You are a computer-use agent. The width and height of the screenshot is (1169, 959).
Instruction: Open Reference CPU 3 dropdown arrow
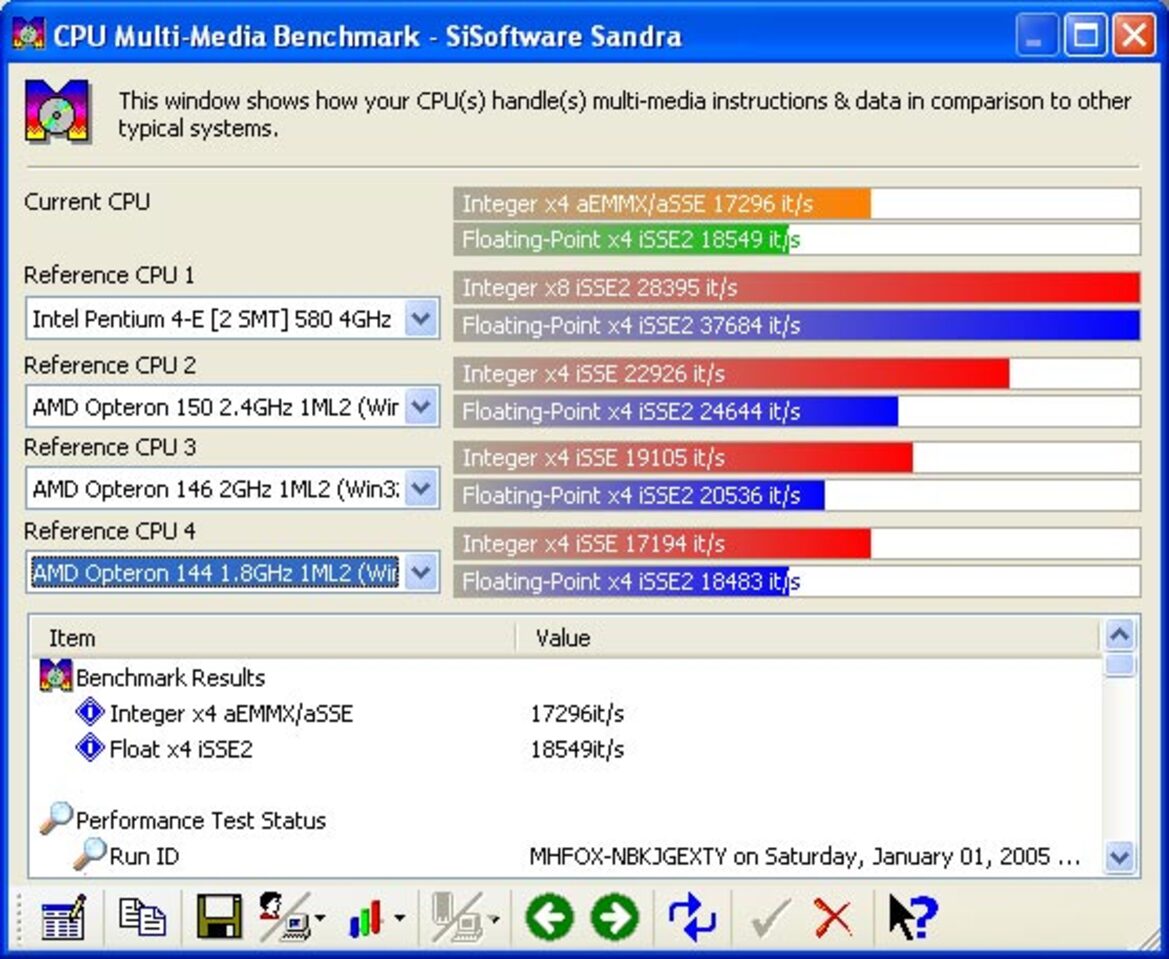421,488
